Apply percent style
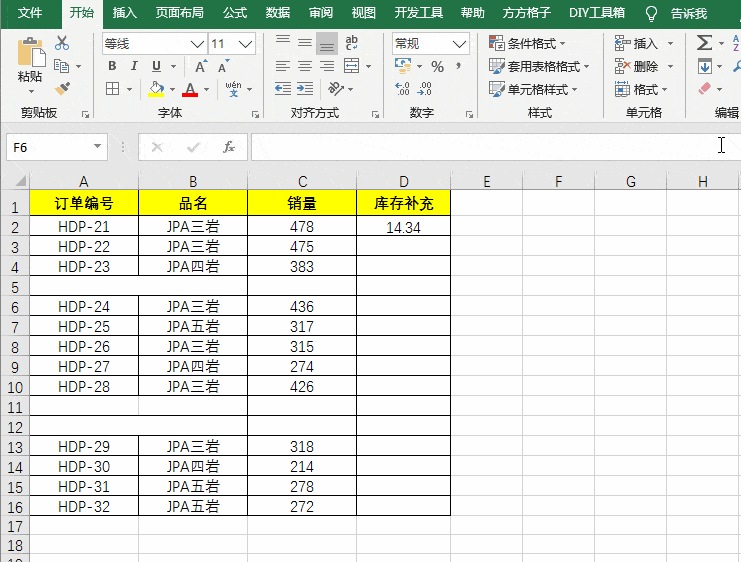The height and width of the screenshot is (562, 741). [438, 67]
